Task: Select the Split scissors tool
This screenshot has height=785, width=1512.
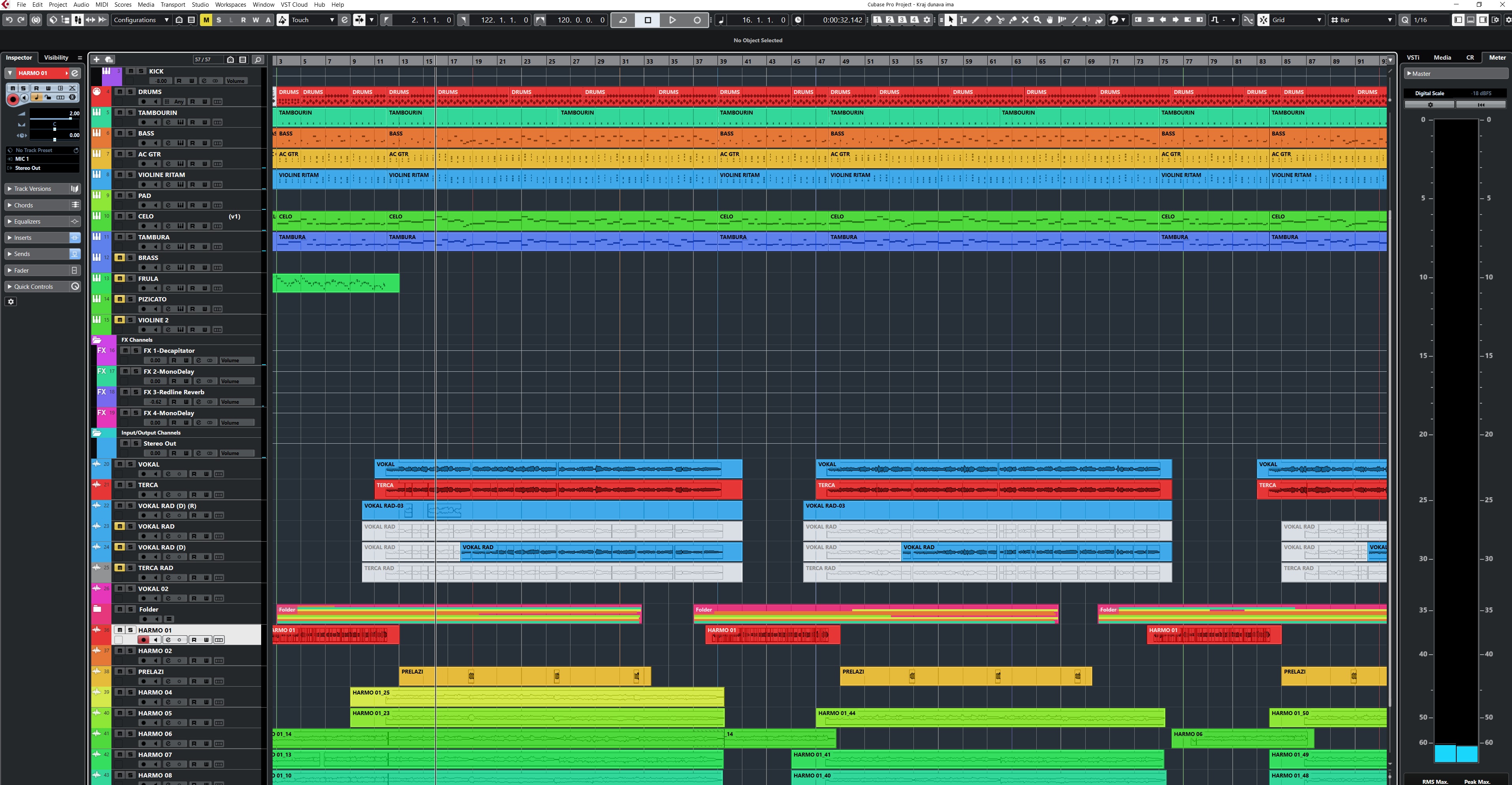Action: pyautogui.click(x=1000, y=20)
